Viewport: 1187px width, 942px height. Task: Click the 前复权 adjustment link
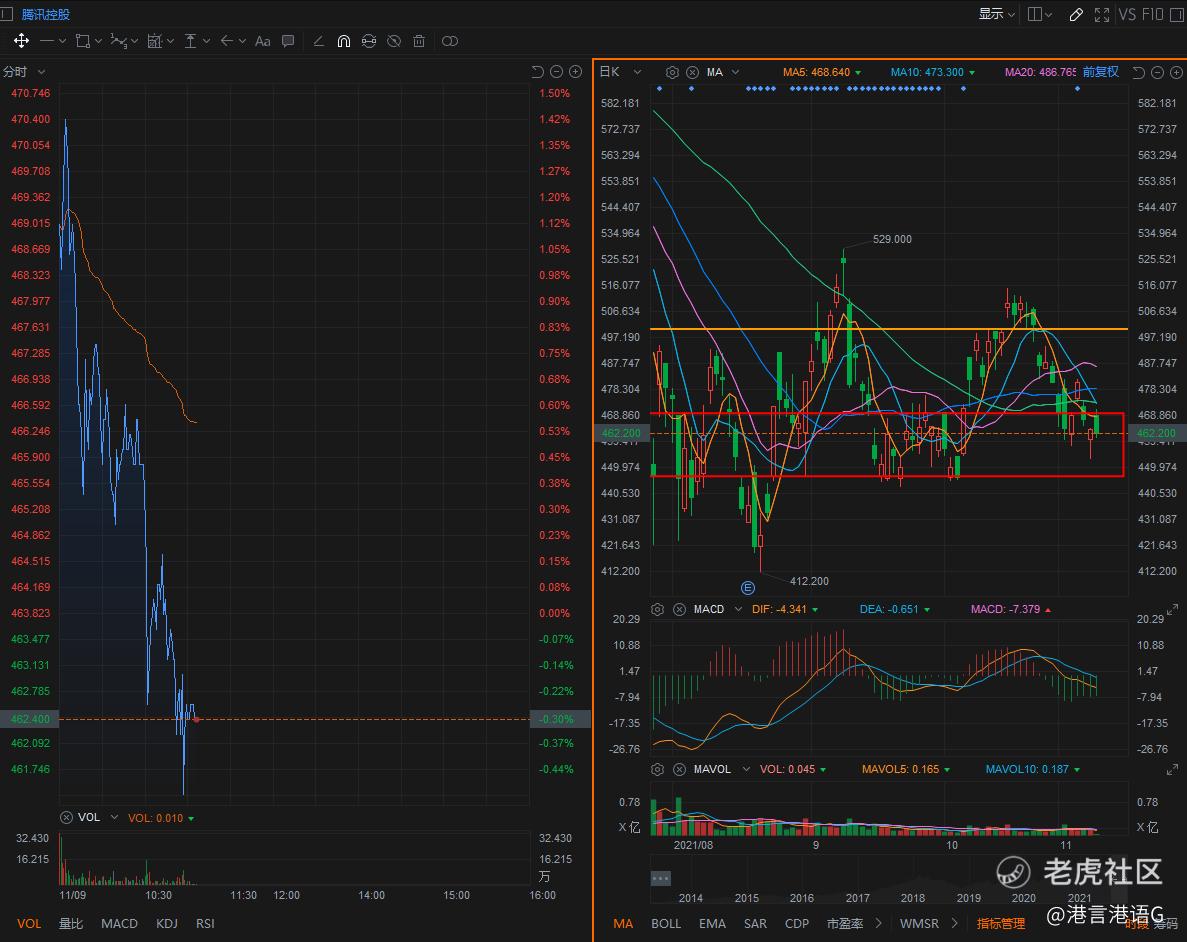1100,72
